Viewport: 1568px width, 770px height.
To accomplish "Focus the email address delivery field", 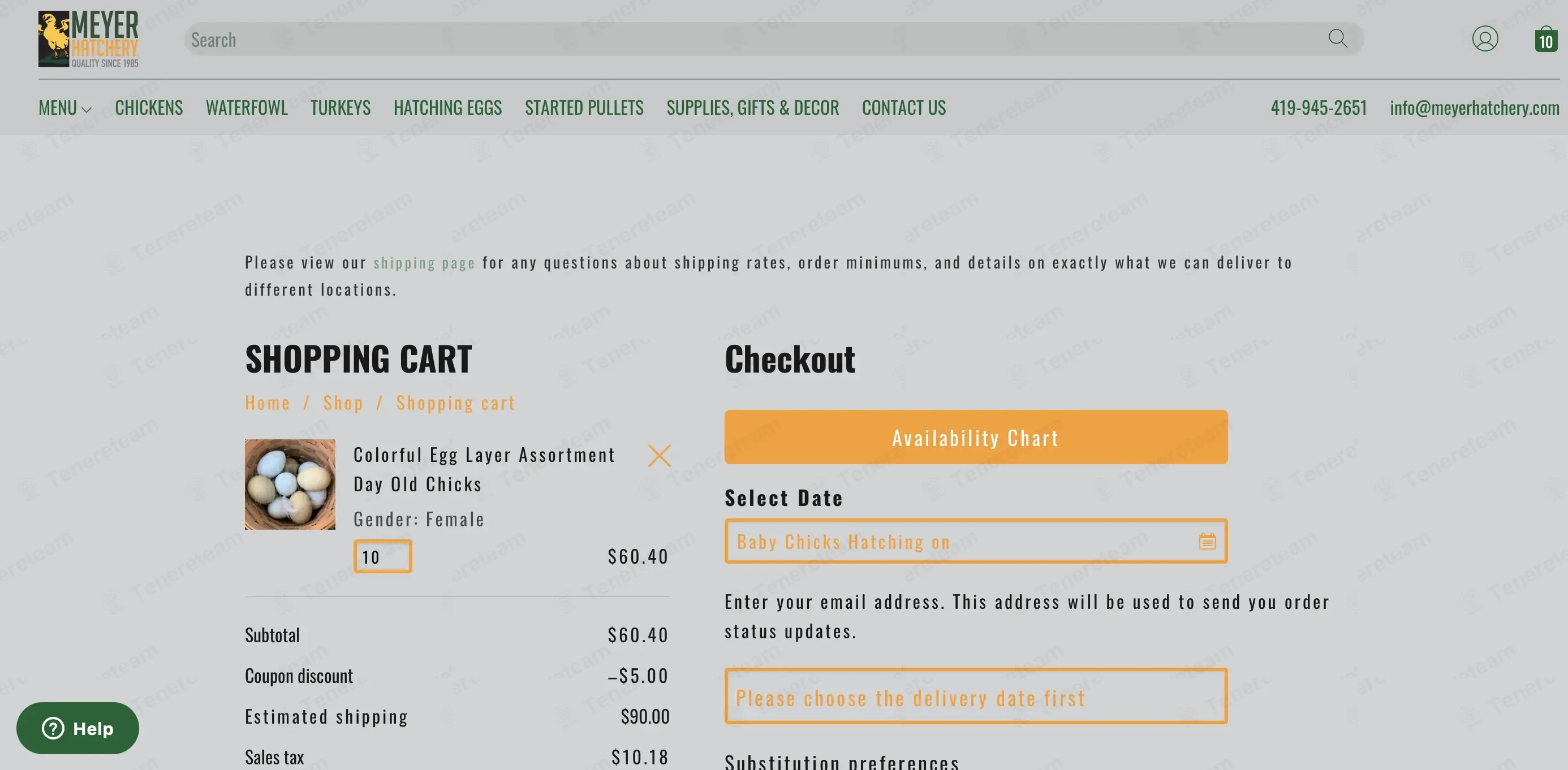I will click(975, 697).
